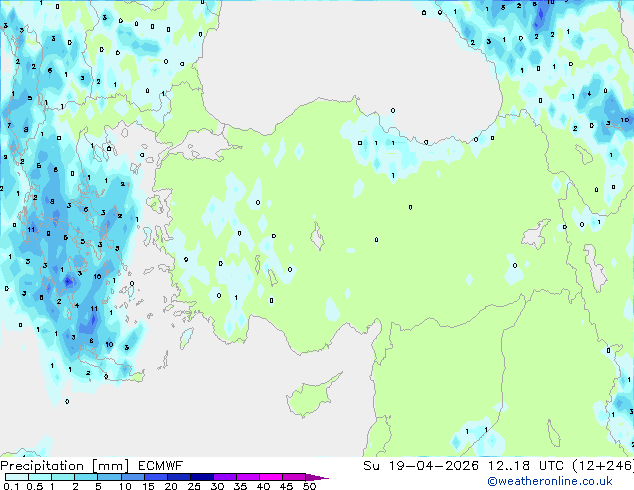The width and height of the screenshot is (634, 490).
Task: Choose the 25–30 mm navy legend swatch
Action: (201, 477)
